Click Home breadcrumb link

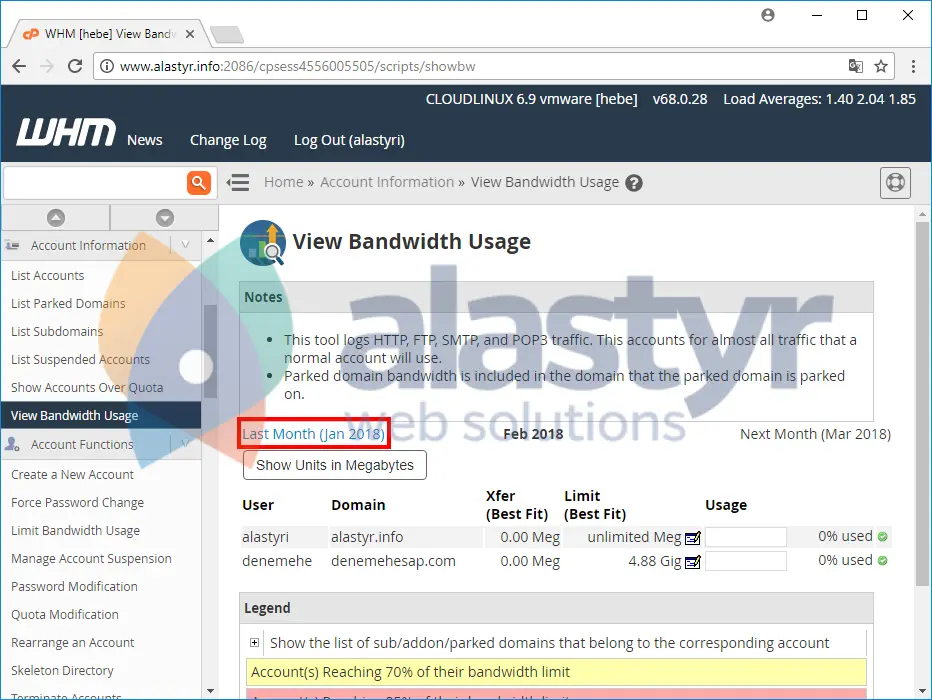pyautogui.click(x=284, y=182)
